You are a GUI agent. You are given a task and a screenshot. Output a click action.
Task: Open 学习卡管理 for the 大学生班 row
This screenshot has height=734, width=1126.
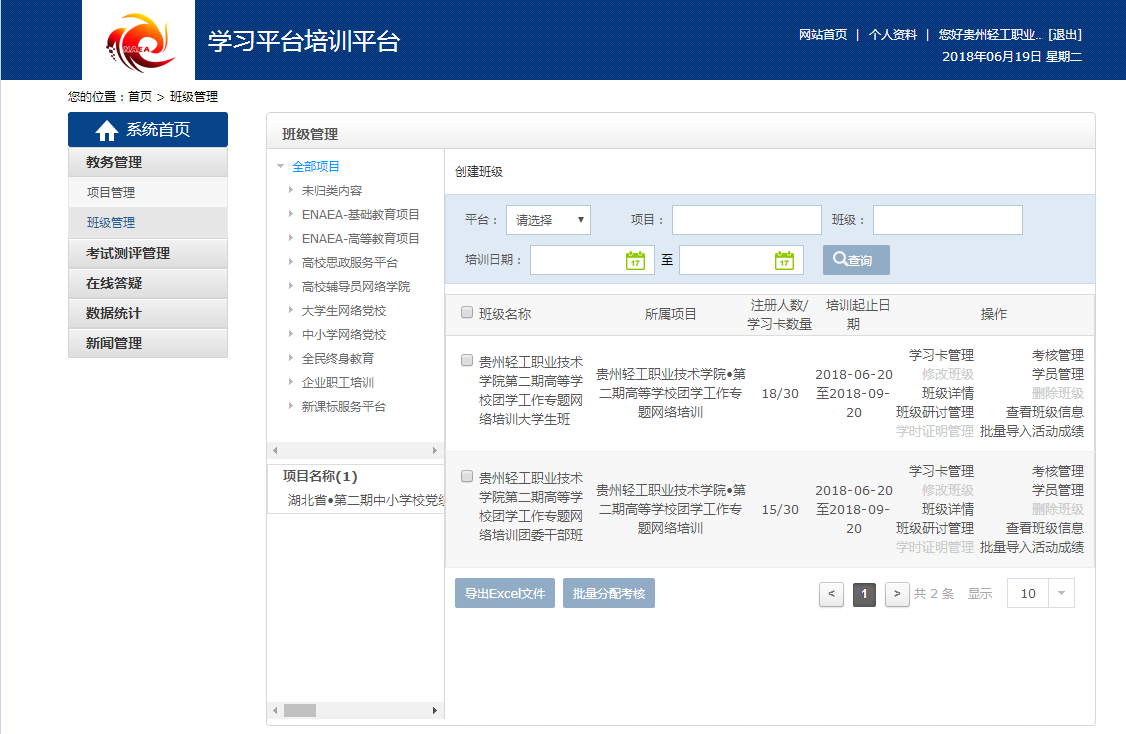(941, 356)
